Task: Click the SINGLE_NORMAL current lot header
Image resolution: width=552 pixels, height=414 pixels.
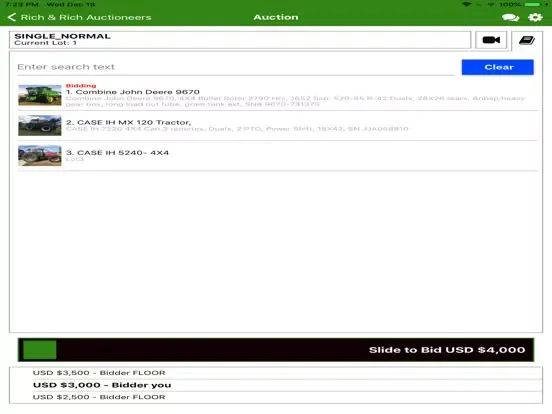Action: (240, 40)
